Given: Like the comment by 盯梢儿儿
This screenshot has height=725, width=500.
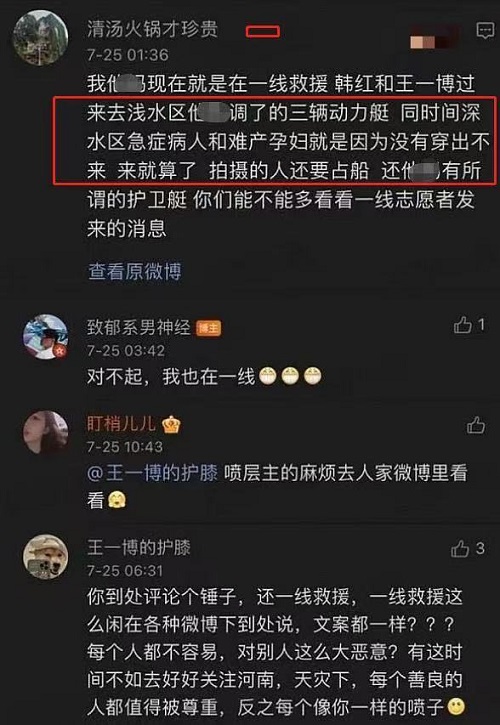Looking at the screenshot, I should click(475, 425).
